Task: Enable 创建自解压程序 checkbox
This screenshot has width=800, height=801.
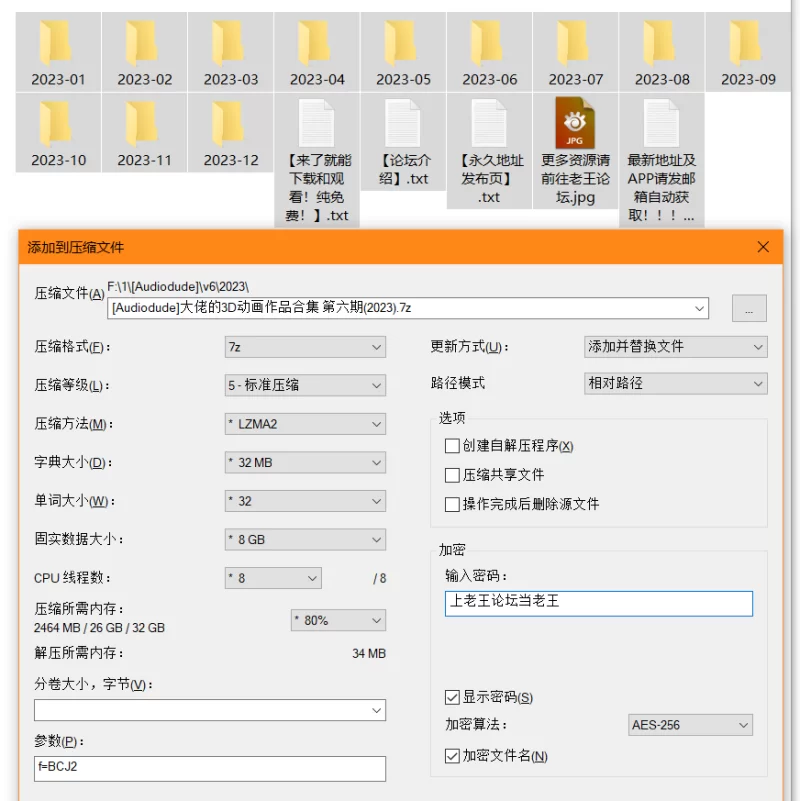Action: click(x=452, y=446)
